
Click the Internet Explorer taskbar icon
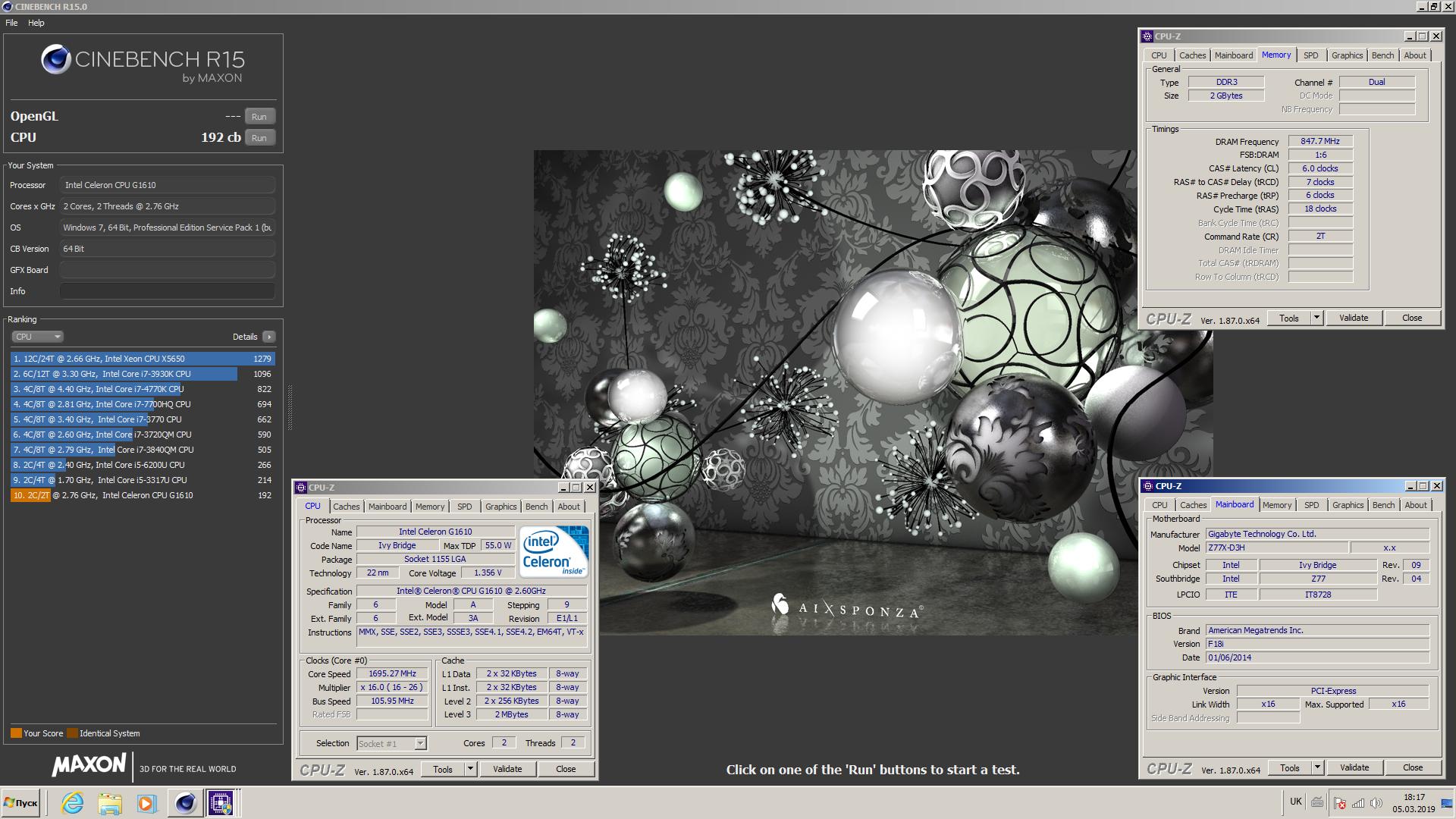73,803
